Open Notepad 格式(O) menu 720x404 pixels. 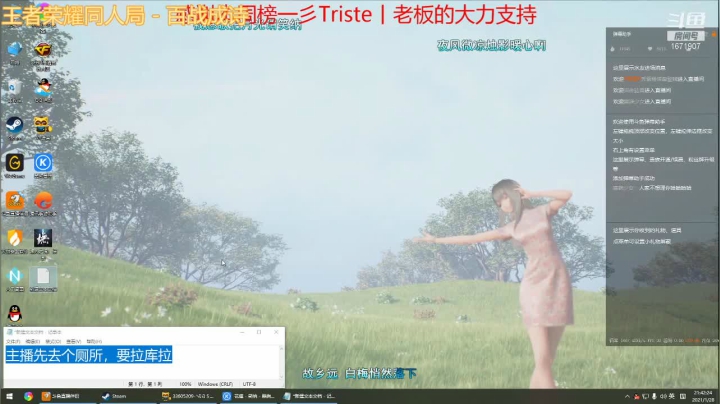[53, 342]
